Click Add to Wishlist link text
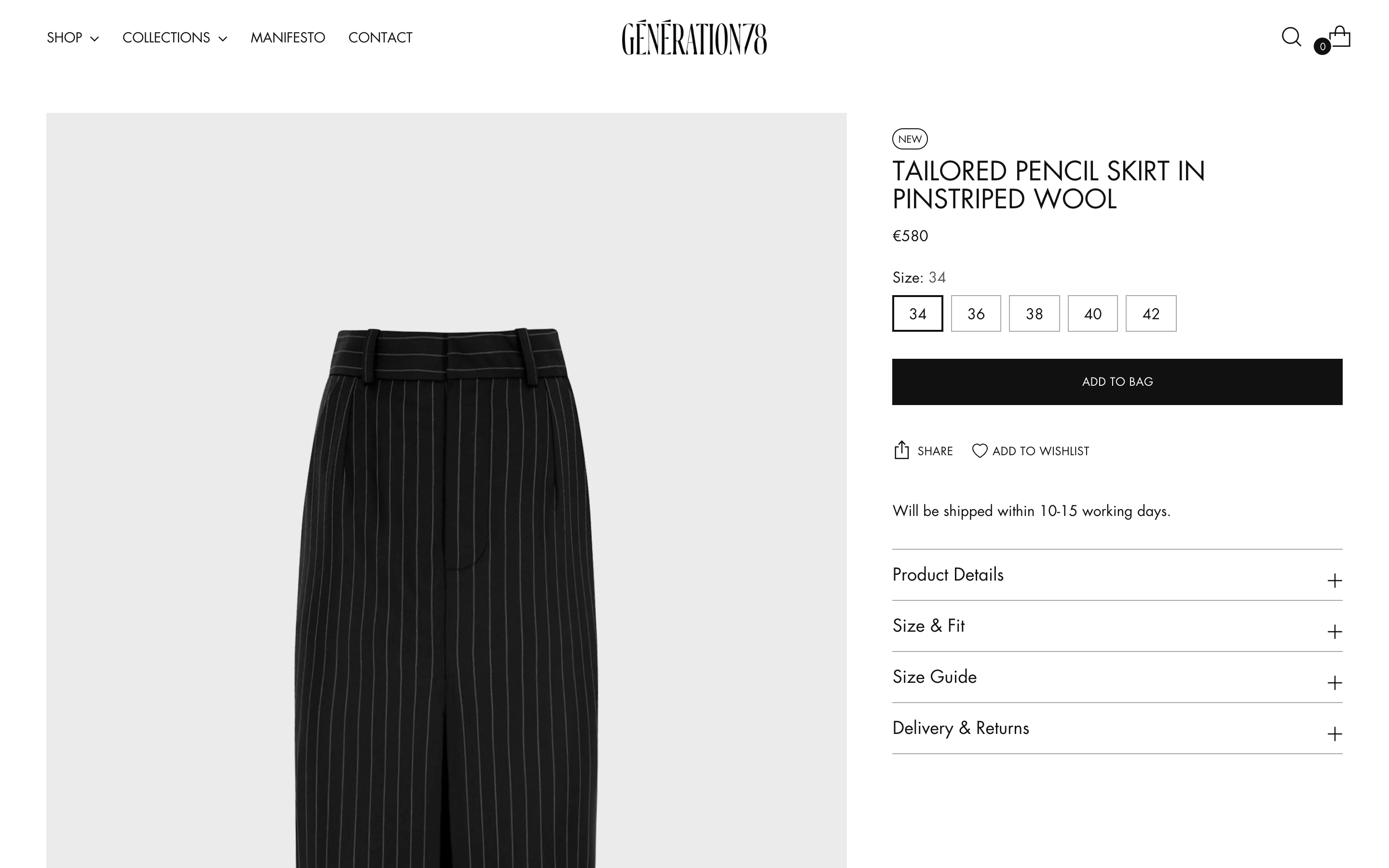The width and height of the screenshot is (1389, 868). pyautogui.click(x=1041, y=451)
